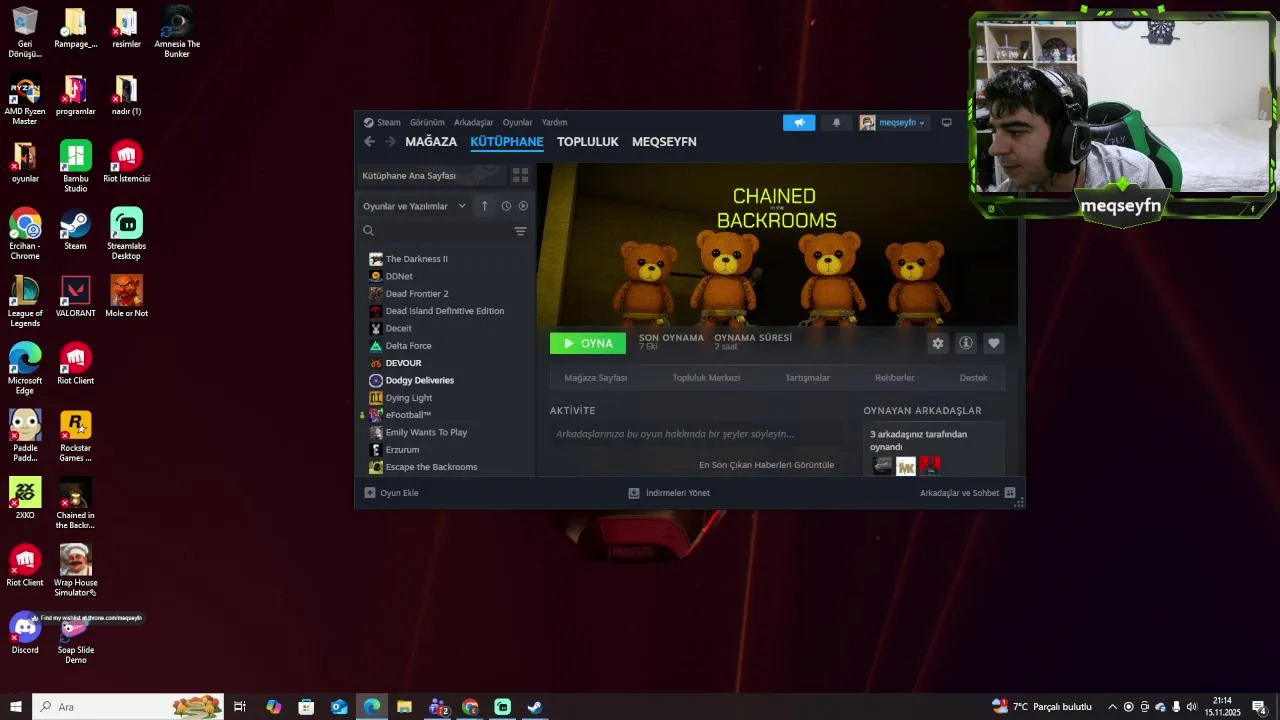The width and height of the screenshot is (1280, 720).
Task: Click the first friend avatar who played
Action: (x=882, y=466)
